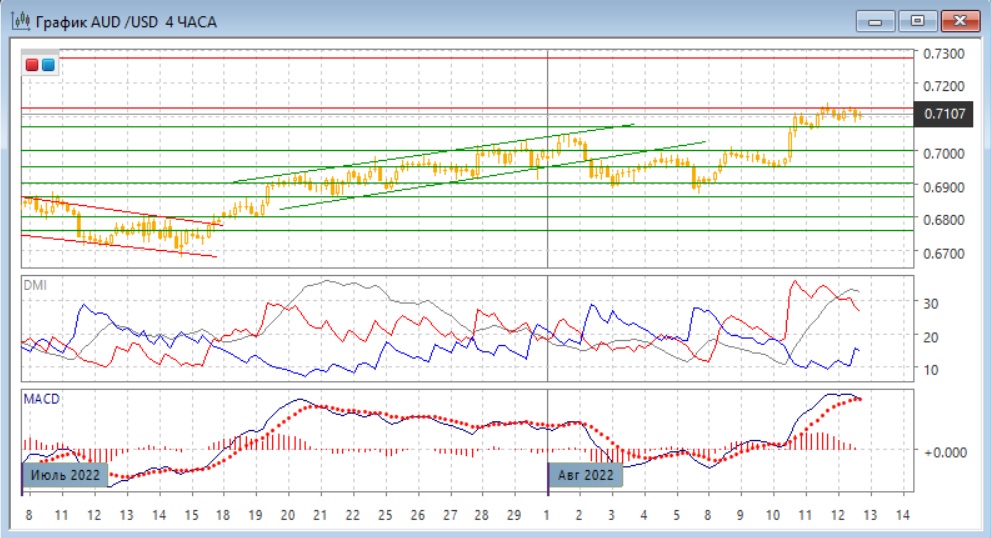This screenshot has height=538, width=991.
Task: Click the window title График AUD/USD 4 ЧАСА
Action: pos(125,21)
